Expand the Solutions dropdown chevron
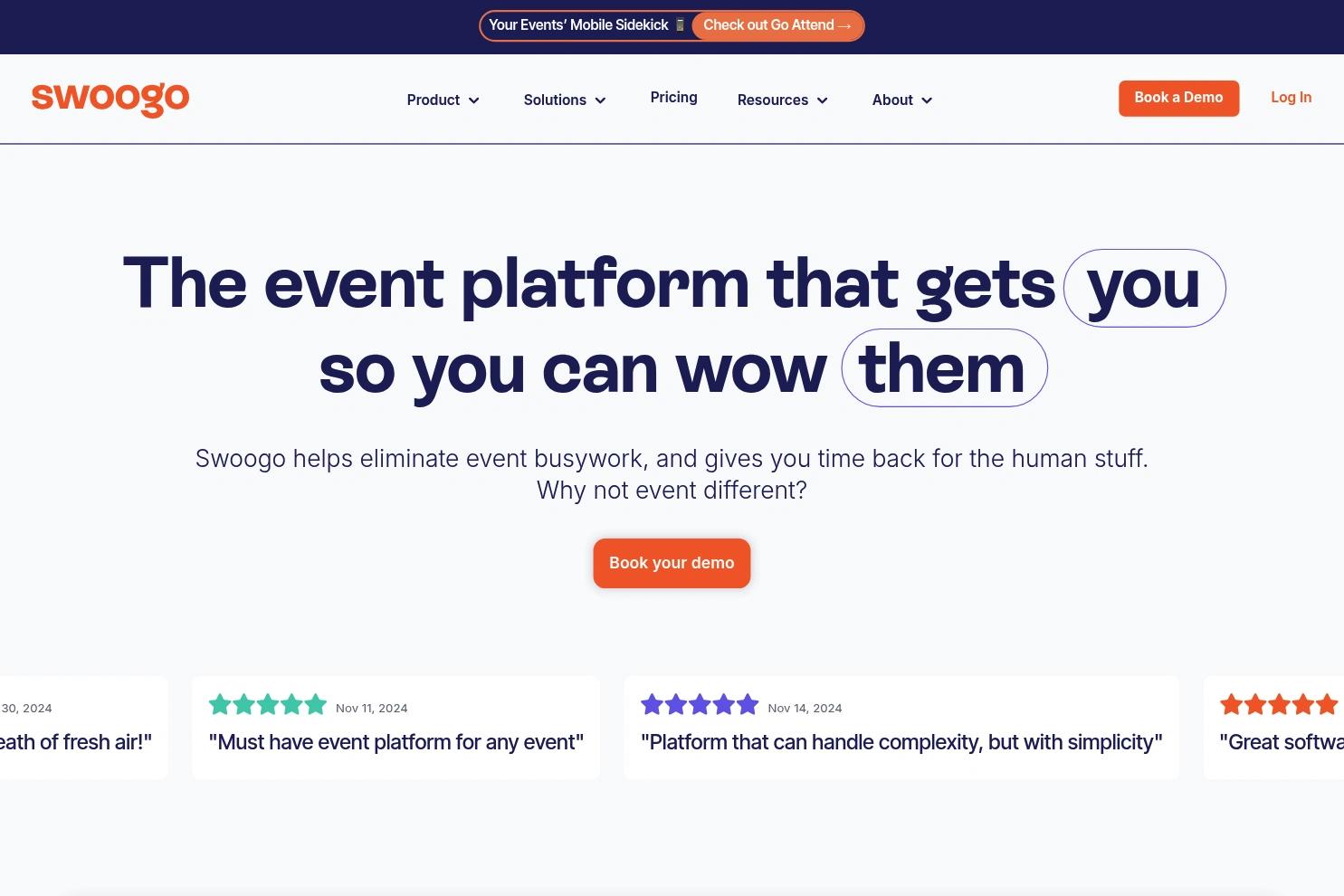 (600, 100)
